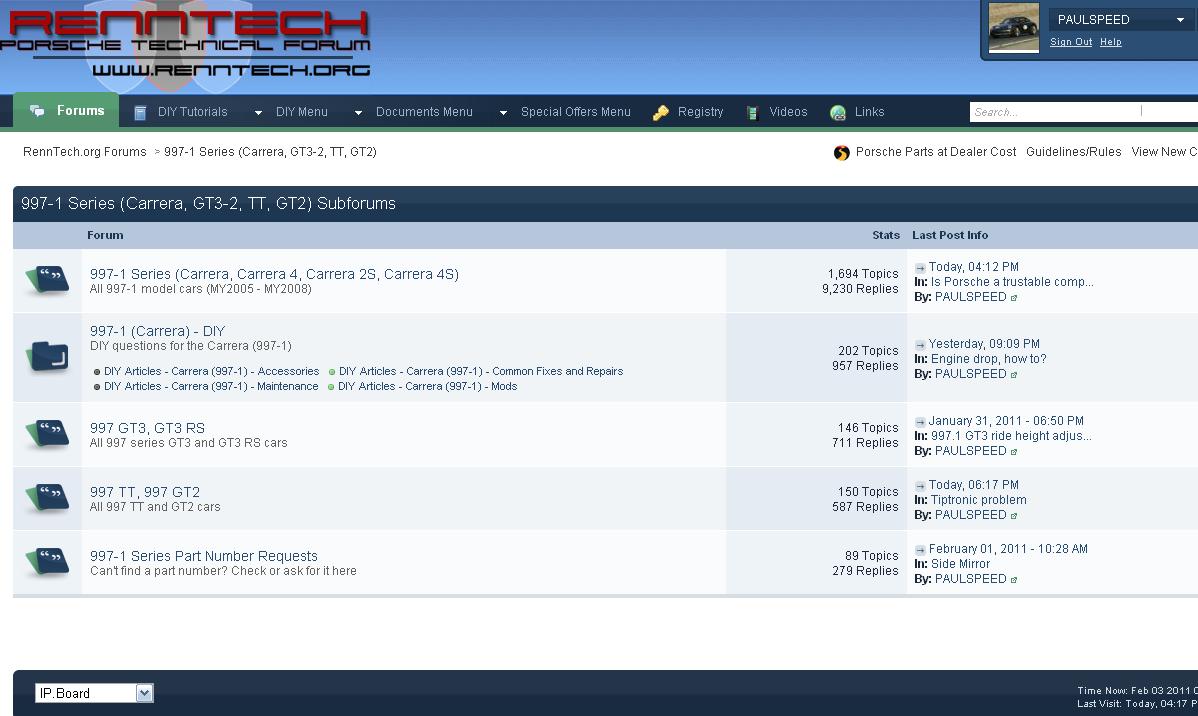The height and width of the screenshot is (716, 1198).
Task: Click the Sign Out link
Action: [x=1071, y=42]
